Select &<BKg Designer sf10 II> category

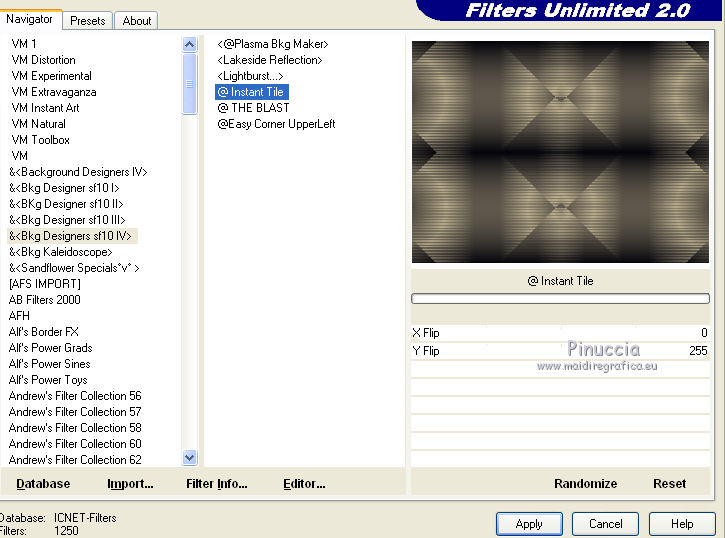pyautogui.click(x=66, y=204)
